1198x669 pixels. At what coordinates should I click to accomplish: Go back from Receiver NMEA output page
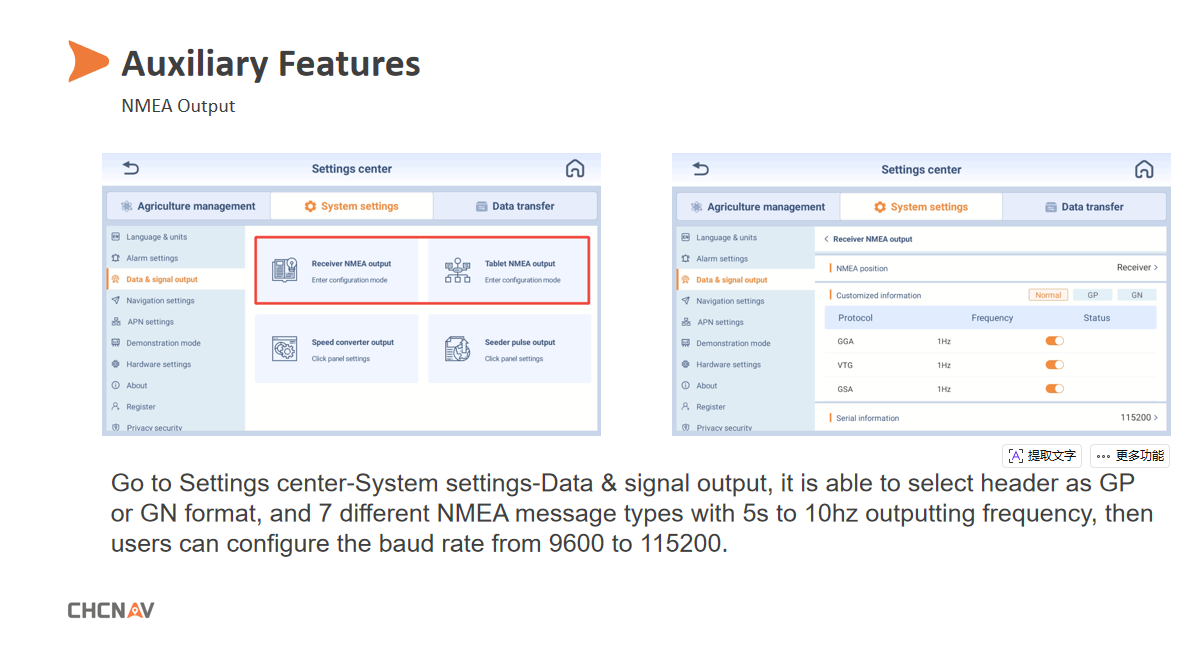coord(827,239)
